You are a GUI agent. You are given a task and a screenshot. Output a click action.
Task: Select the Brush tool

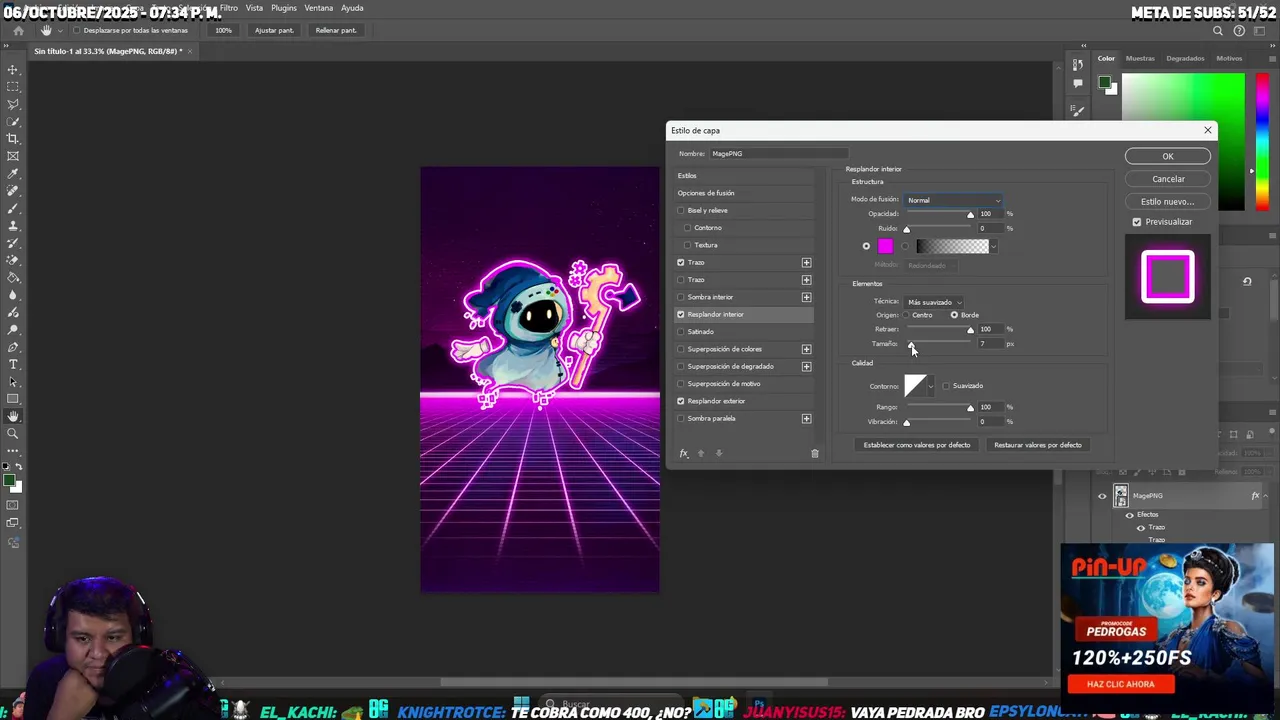[x=13, y=208]
